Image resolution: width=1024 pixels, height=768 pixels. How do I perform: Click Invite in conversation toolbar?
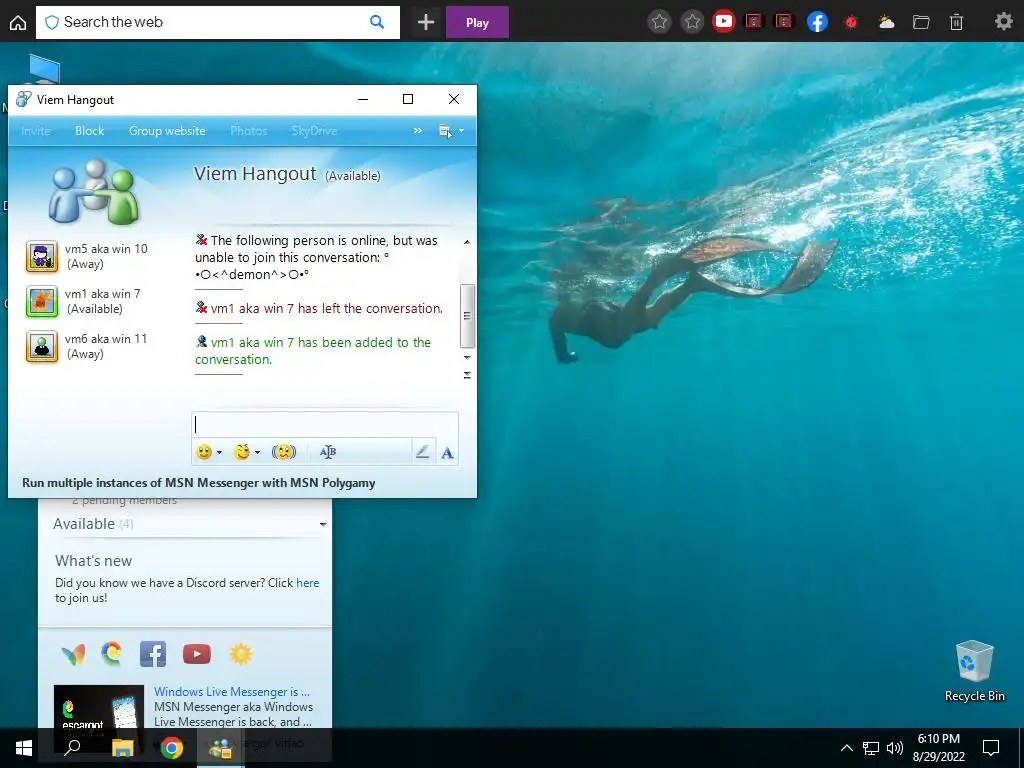[x=35, y=131]
